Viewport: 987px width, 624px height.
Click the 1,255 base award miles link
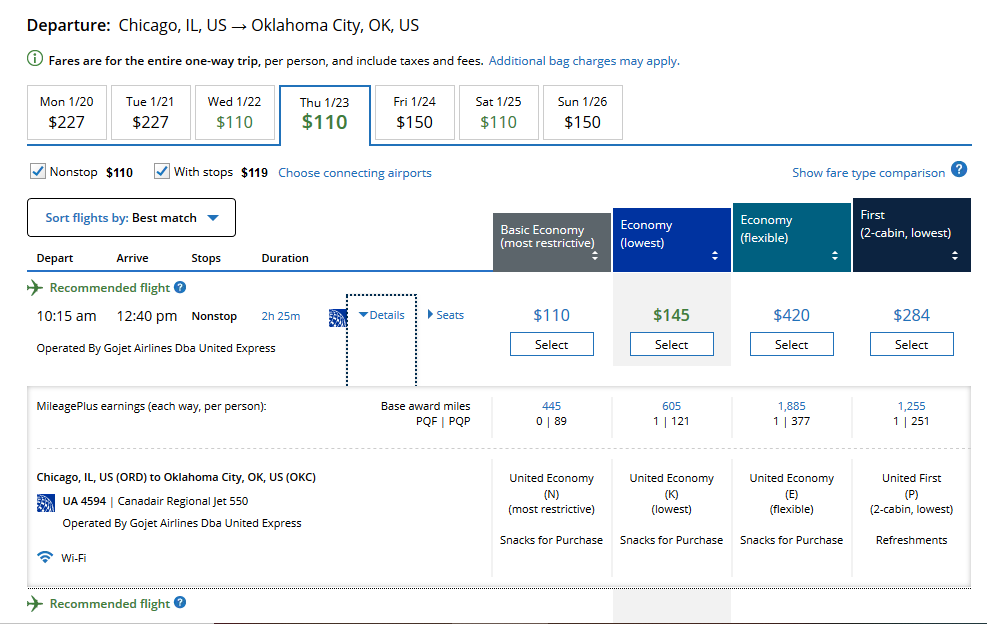(x=911, y=406)
